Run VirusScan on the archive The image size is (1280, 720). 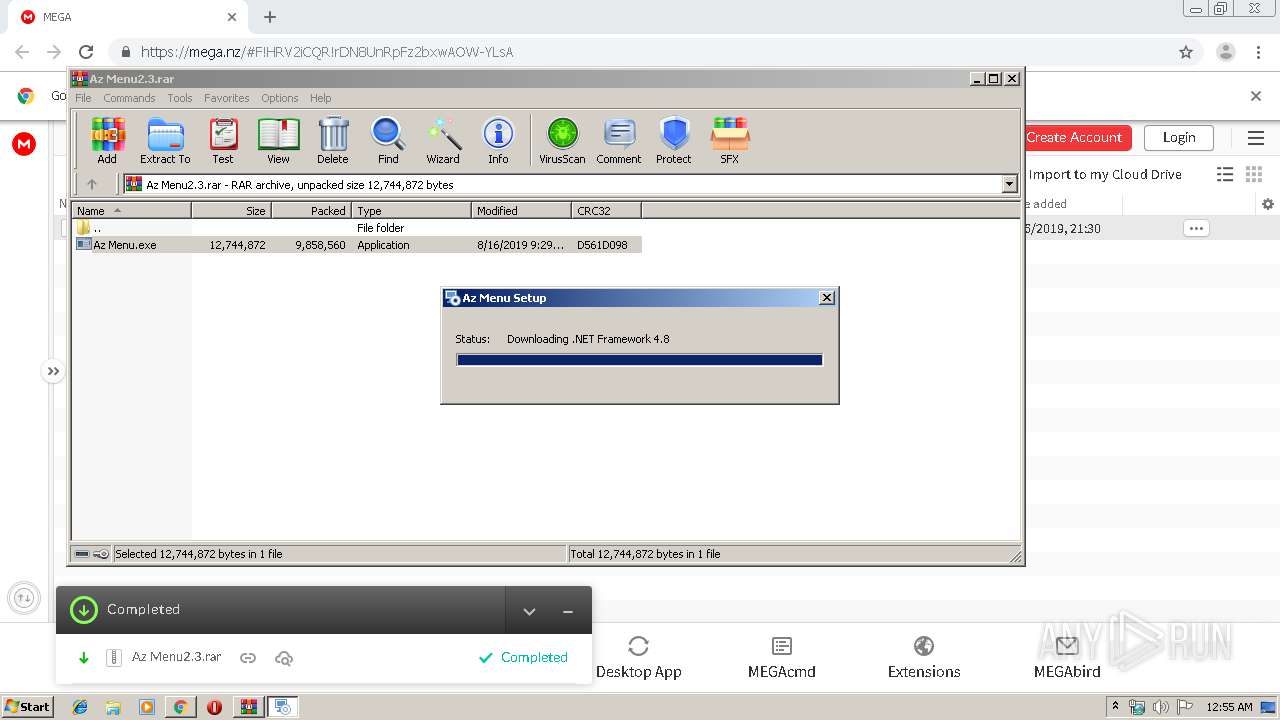tap(562, 140)
